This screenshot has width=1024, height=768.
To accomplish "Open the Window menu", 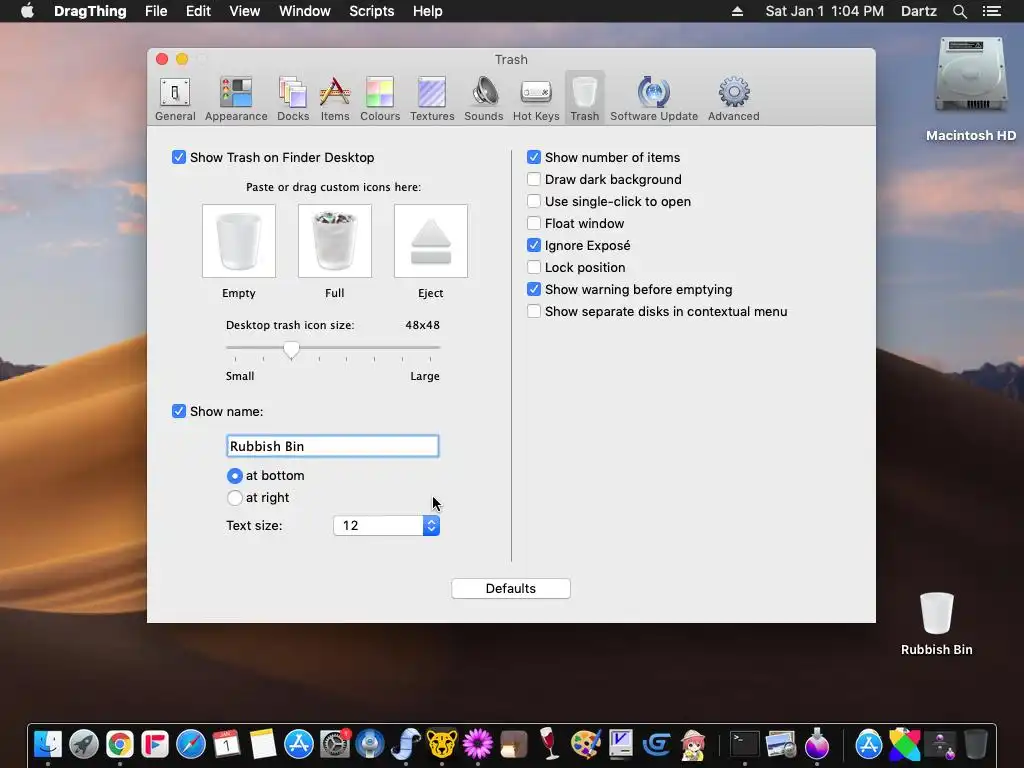I will coord(304,11).
